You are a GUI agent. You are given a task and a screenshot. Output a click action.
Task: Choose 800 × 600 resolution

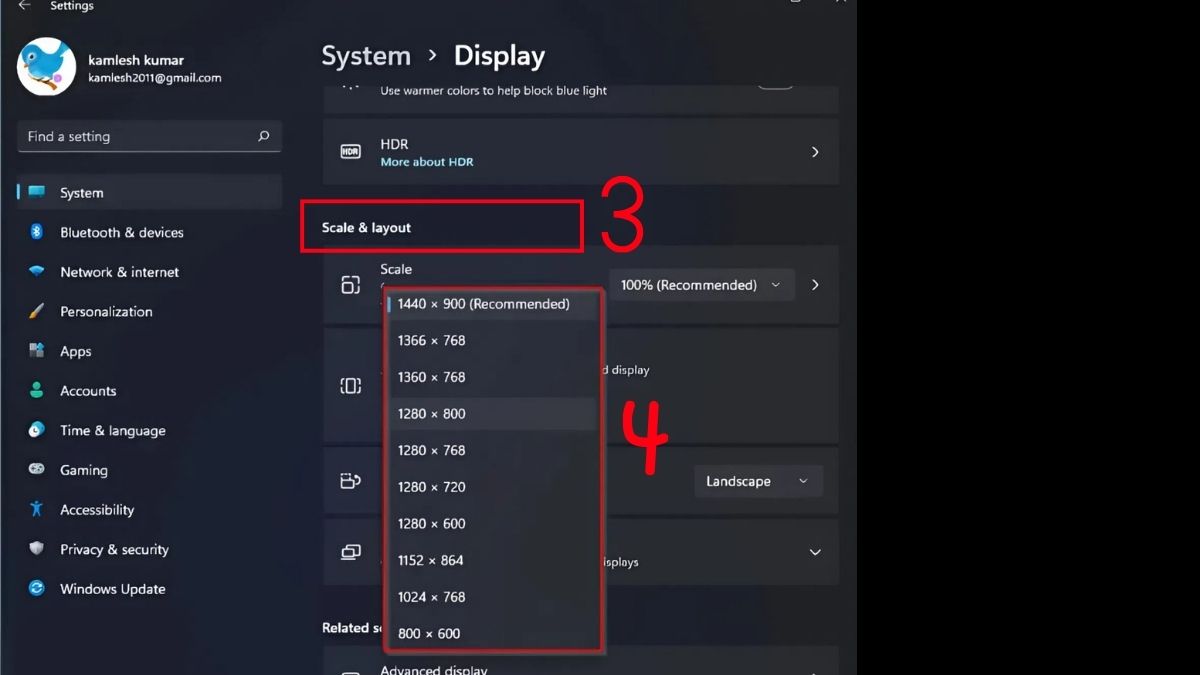point(493,633)
